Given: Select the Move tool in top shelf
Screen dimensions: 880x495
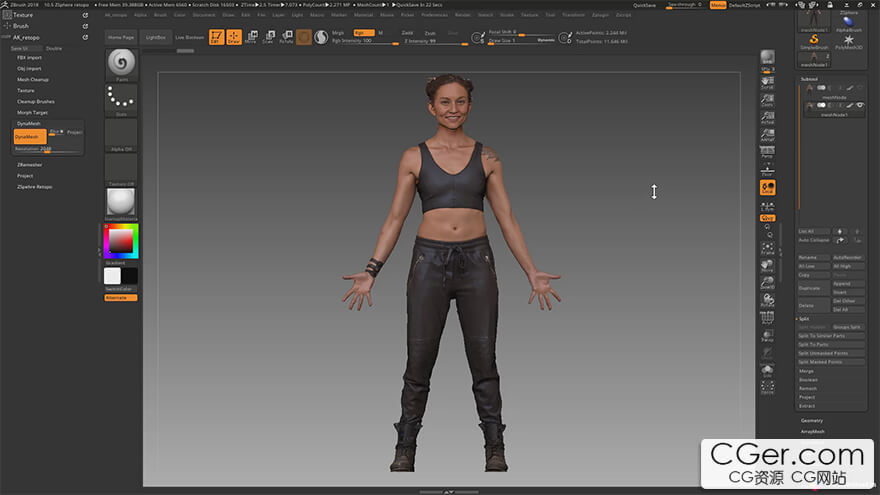Looking at the screenshot, I should [x=251, y=37].
